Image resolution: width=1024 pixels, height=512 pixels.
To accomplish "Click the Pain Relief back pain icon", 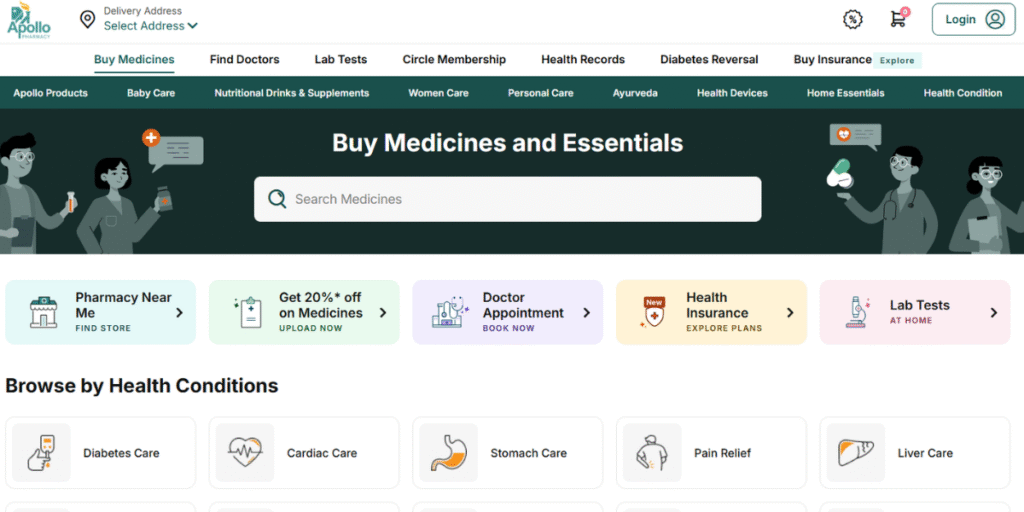I will point(652,453).
